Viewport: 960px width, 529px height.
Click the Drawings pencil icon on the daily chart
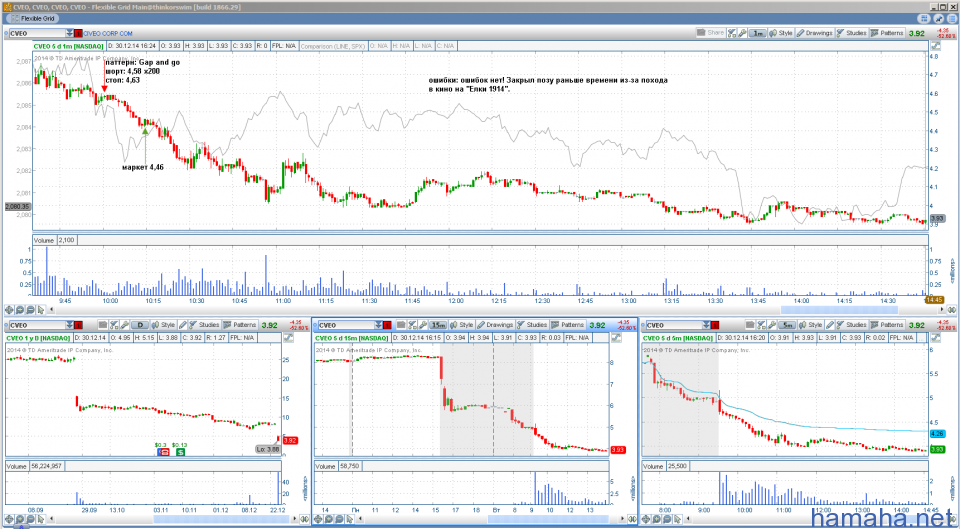(x=182, y=325)
